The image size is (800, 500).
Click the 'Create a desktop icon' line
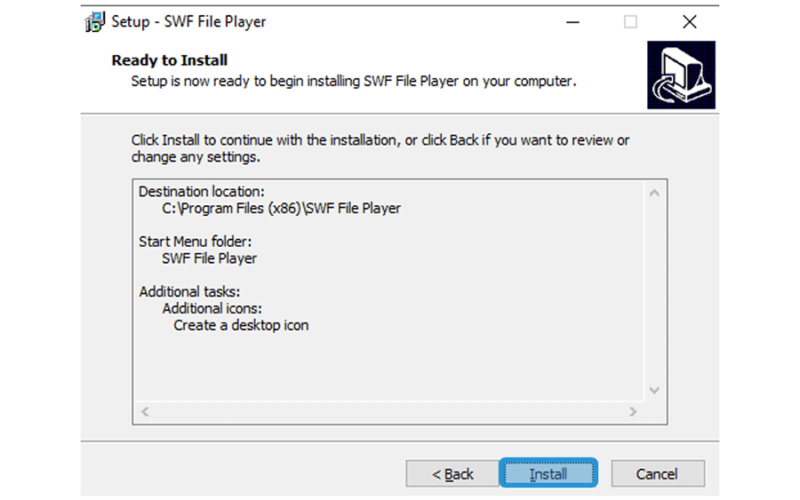tap(241, 326)
